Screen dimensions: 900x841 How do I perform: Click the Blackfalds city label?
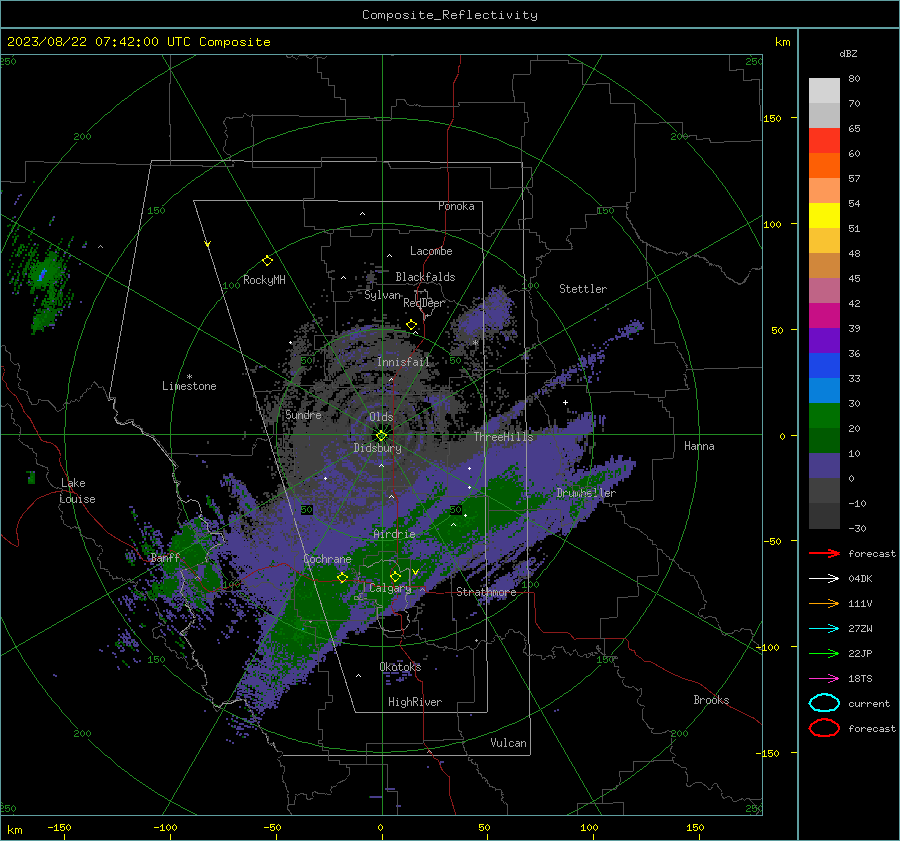pyautogui.click(x=425, y=277)
